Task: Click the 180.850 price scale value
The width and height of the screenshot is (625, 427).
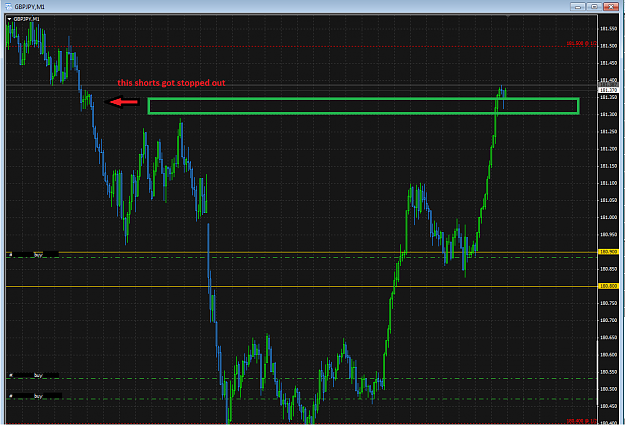Action: pos(609,269)
